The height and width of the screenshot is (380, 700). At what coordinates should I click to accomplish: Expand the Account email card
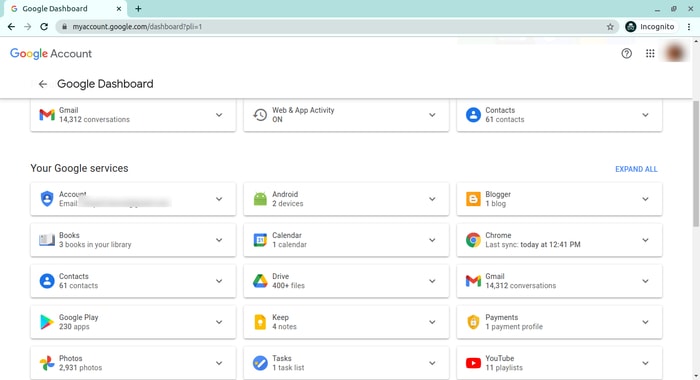[x=219, y=199]
